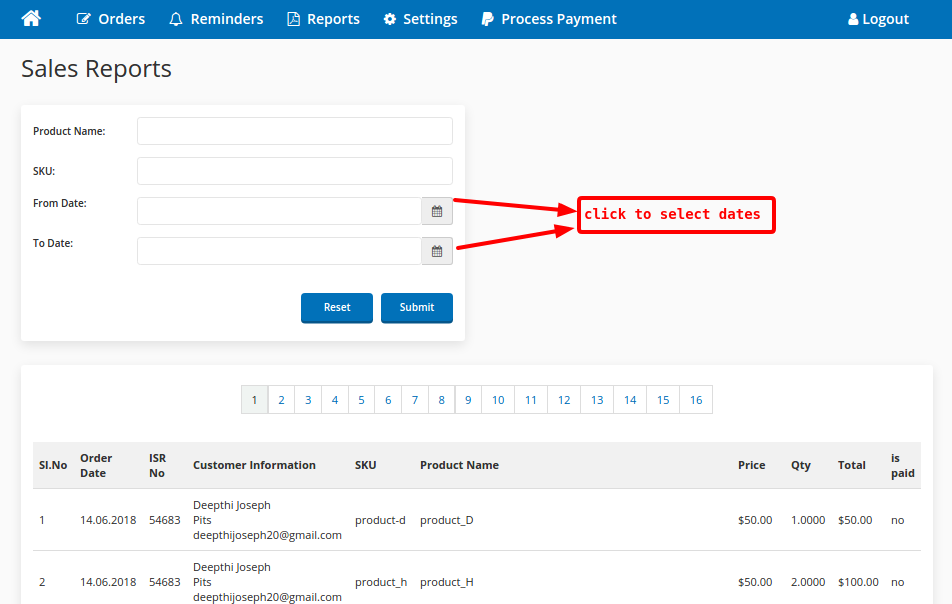Go to the Reports page
This screenshot has height=604, width=952.
click(x=323, y=19)
